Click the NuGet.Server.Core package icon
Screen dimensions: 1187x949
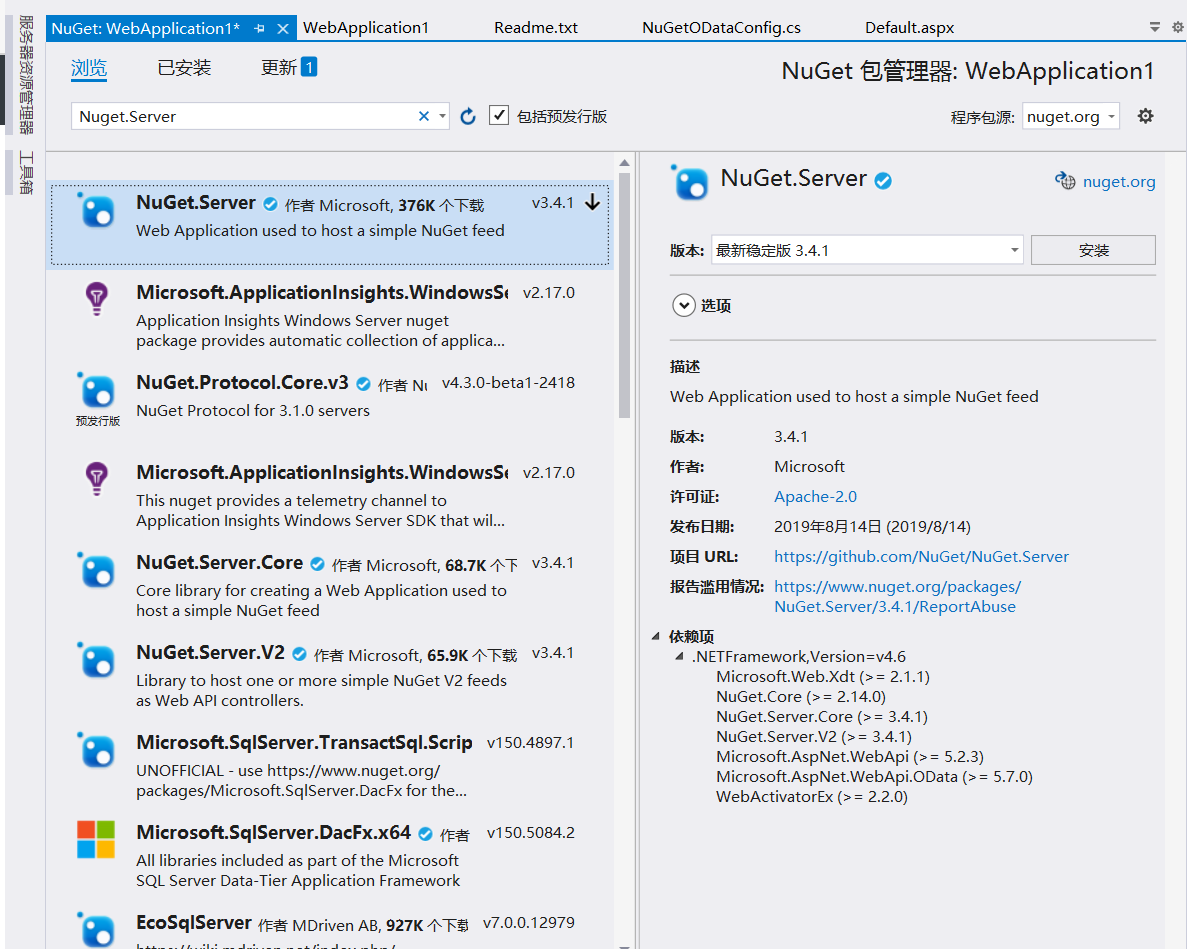tap(96, 570)
